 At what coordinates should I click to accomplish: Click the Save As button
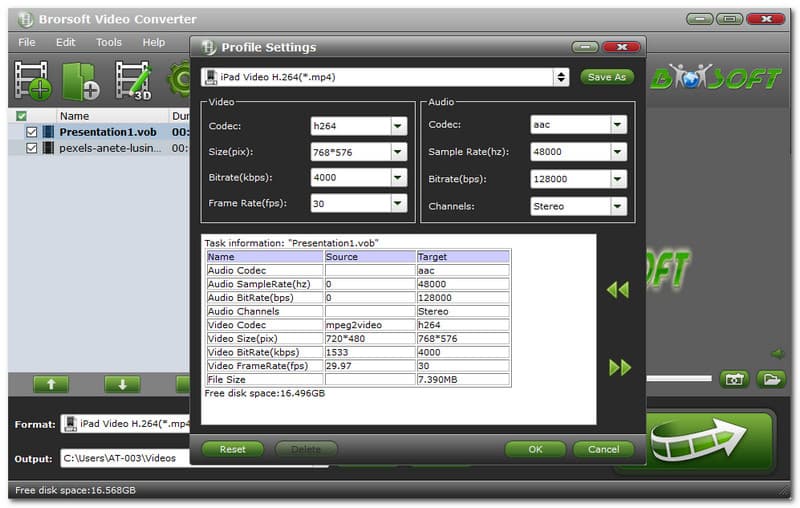pyautogui.click(x=607, y=77)
